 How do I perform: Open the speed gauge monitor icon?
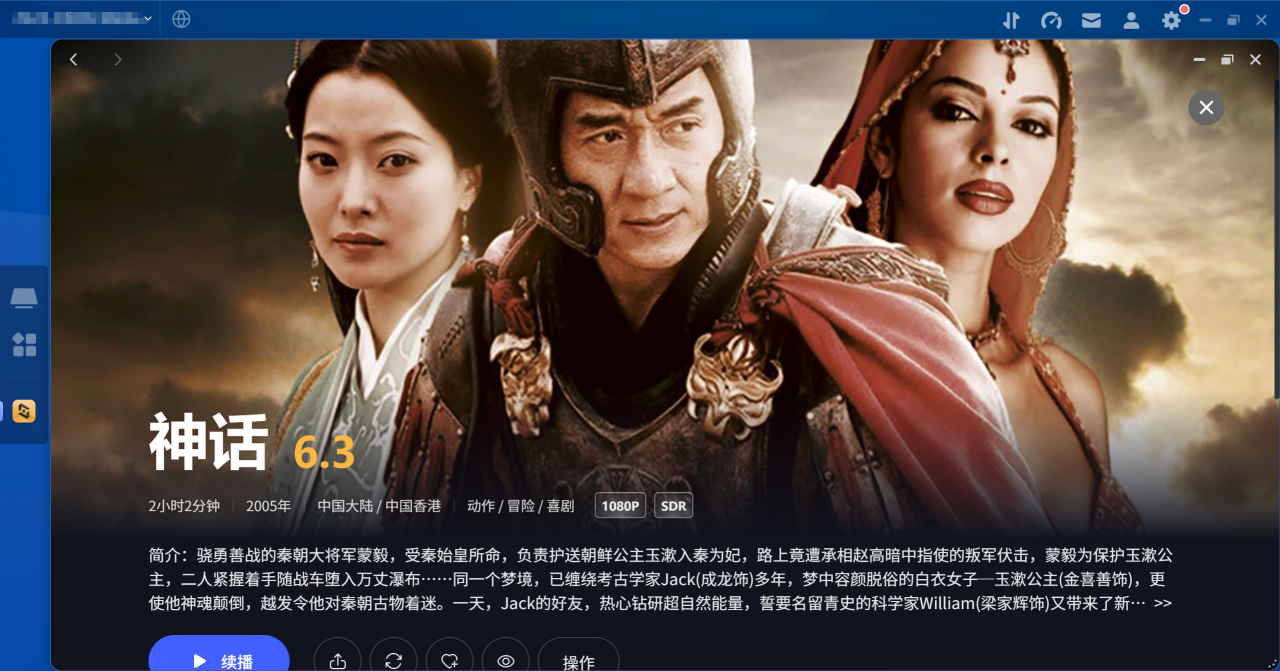(x=1051, y=19)
